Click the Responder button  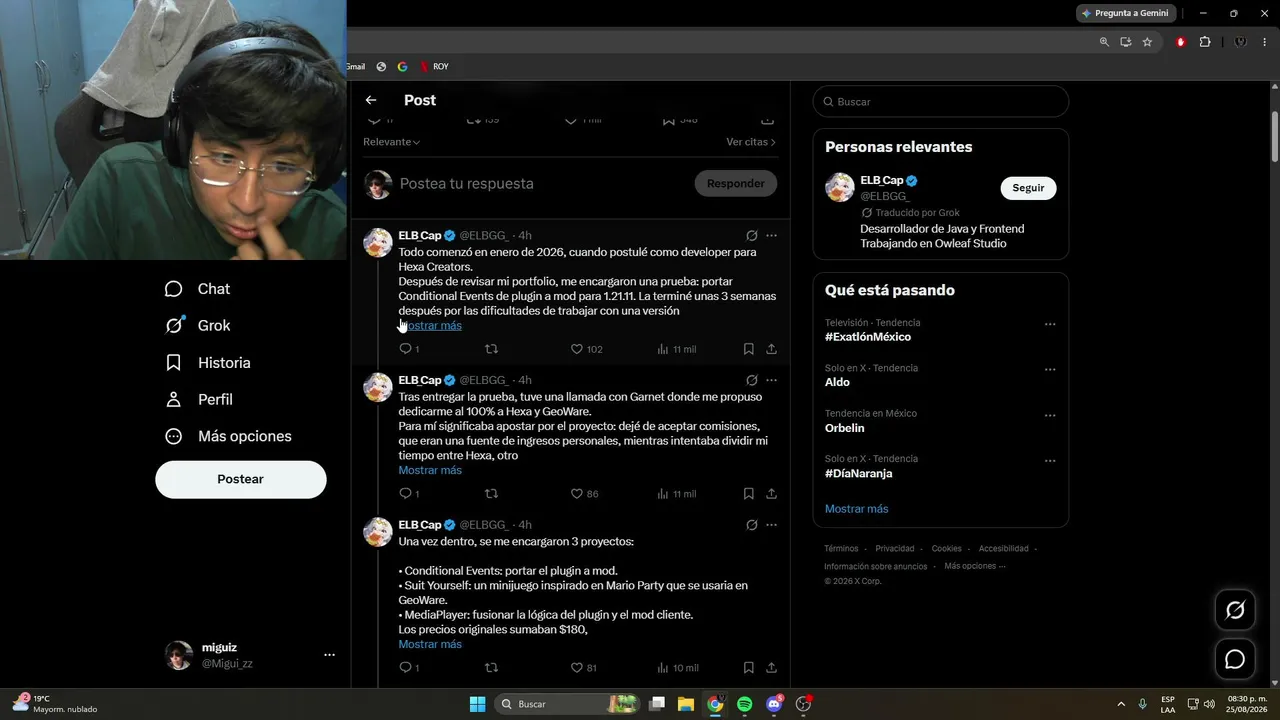coord(736,183)
